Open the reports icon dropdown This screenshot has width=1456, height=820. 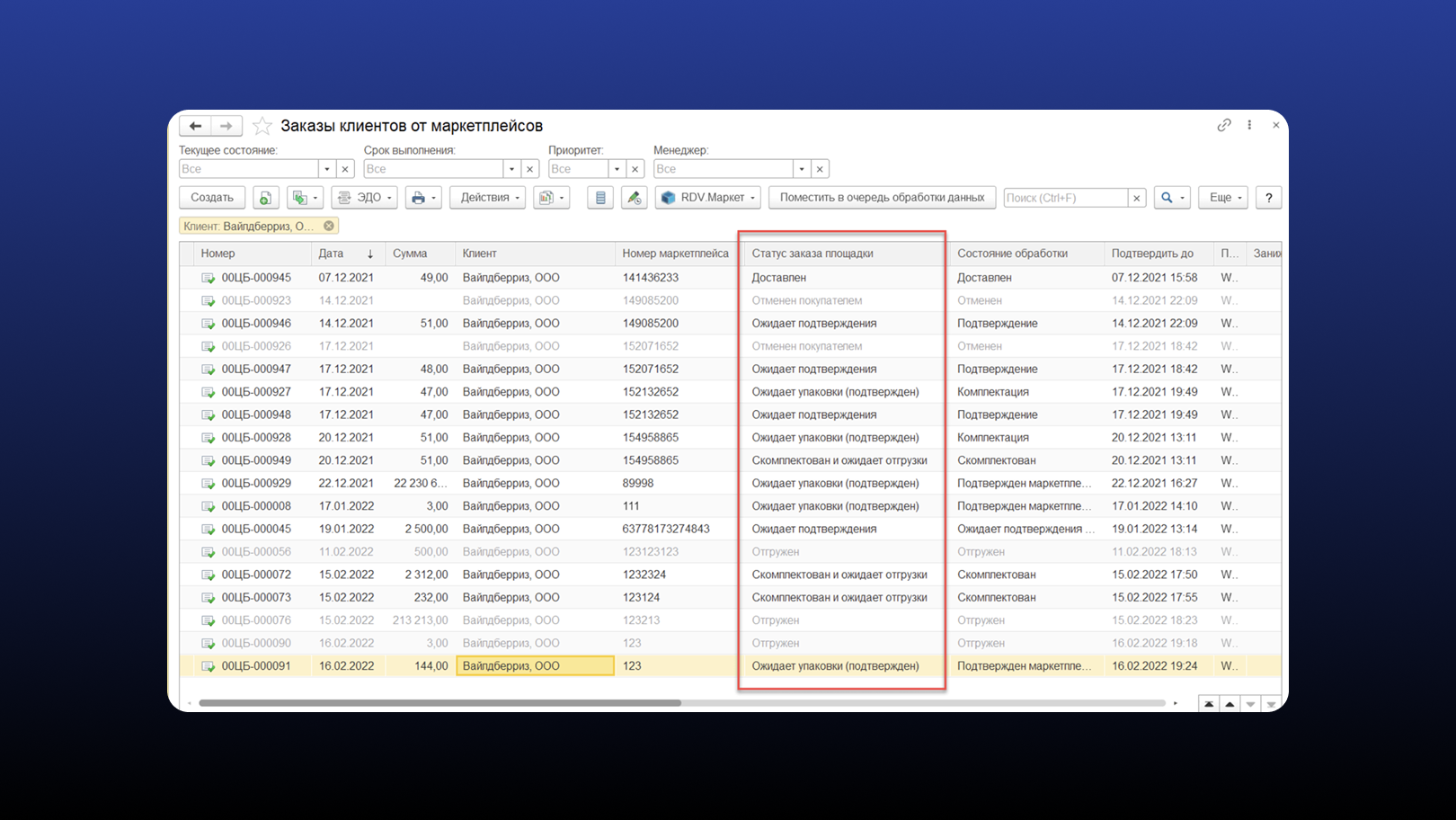click(551, 198)
